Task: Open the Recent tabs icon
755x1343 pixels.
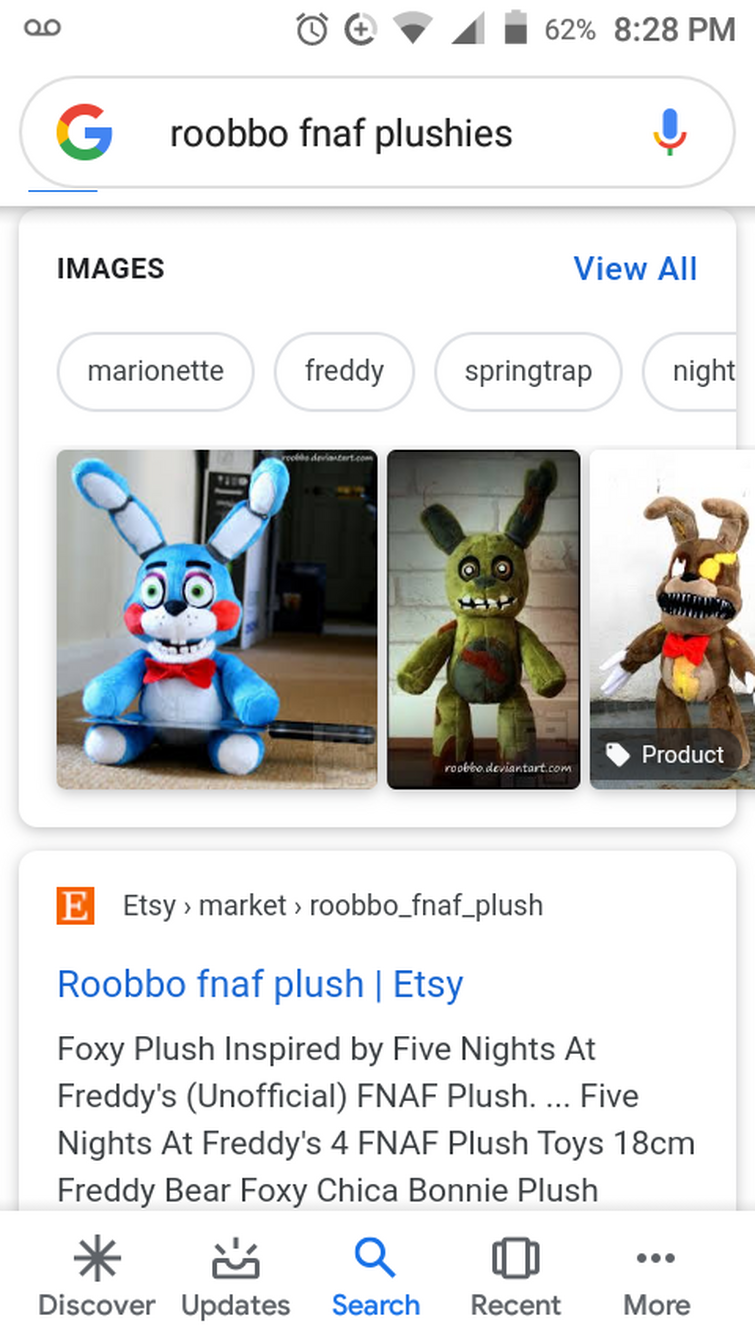Action: [516, 1258]
